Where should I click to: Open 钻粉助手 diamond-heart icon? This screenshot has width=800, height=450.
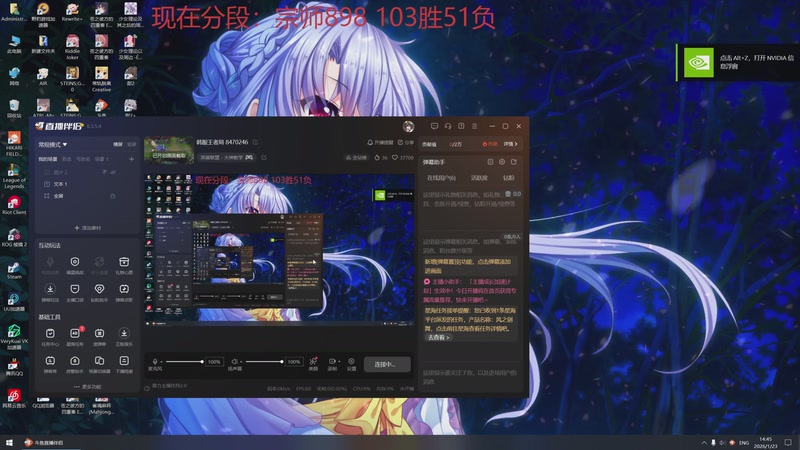click(99, 289)
